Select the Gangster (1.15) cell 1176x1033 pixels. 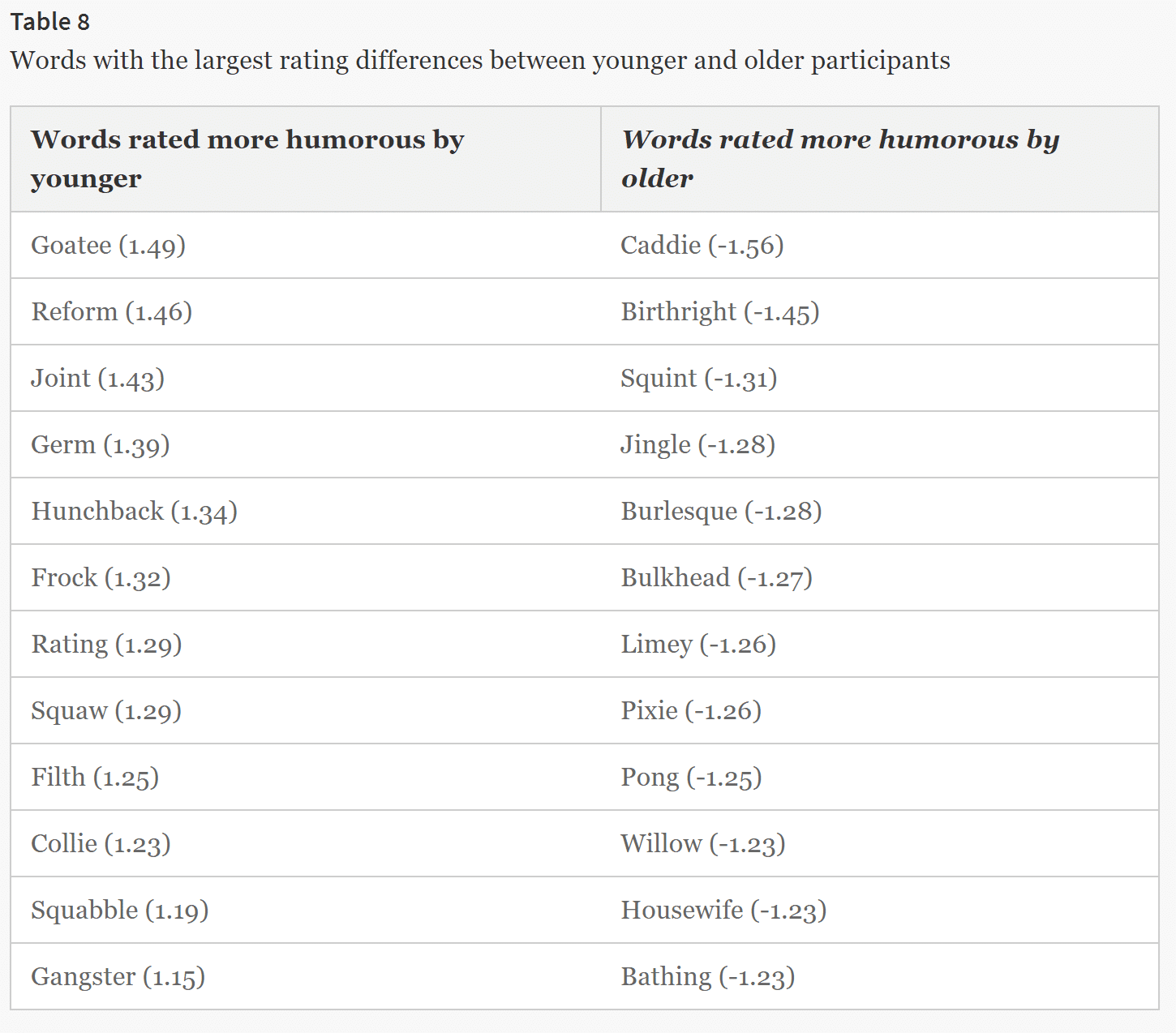tap(118, 977)
